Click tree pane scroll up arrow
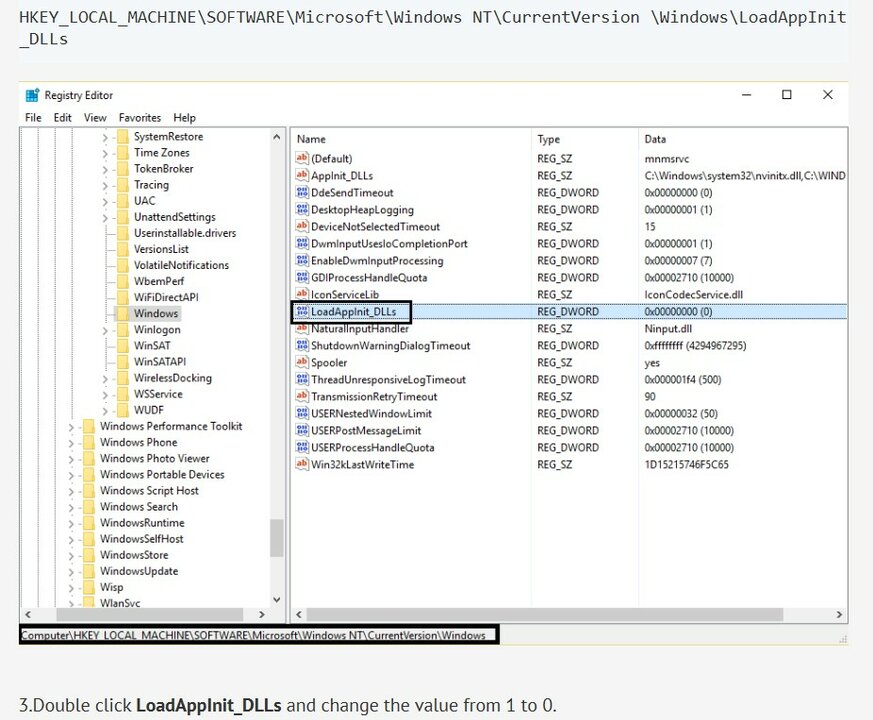The width and height of the screenshot is (873, 720). [277, 136]
